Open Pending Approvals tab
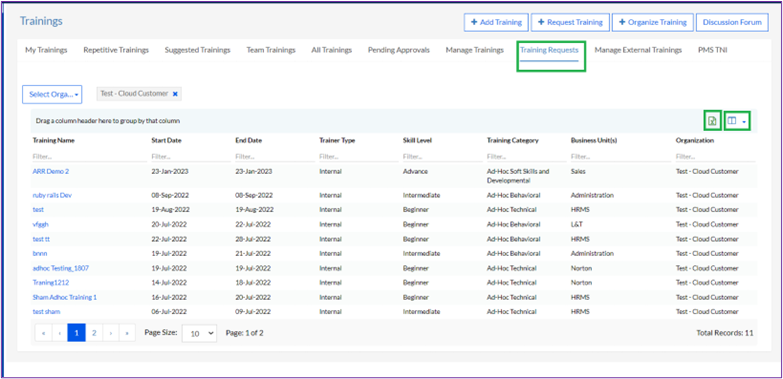Image resolution: width=783 pixels, height=379 pixels. point(398,50)
